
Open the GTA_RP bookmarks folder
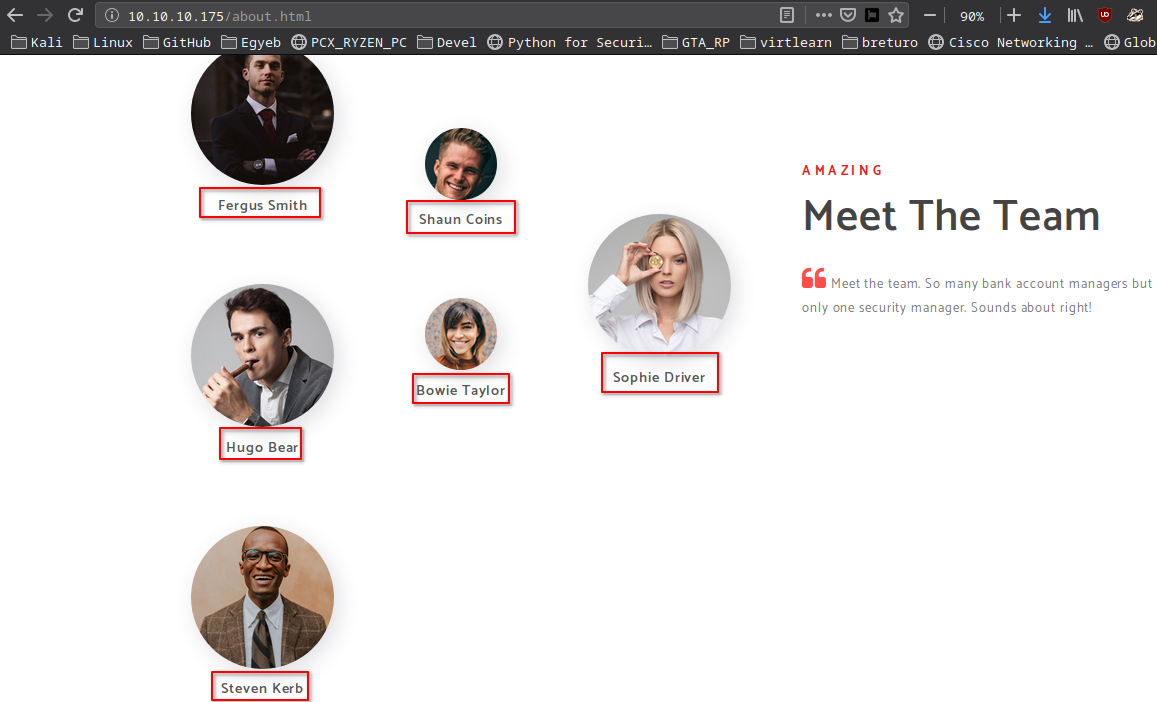point(696,42)
